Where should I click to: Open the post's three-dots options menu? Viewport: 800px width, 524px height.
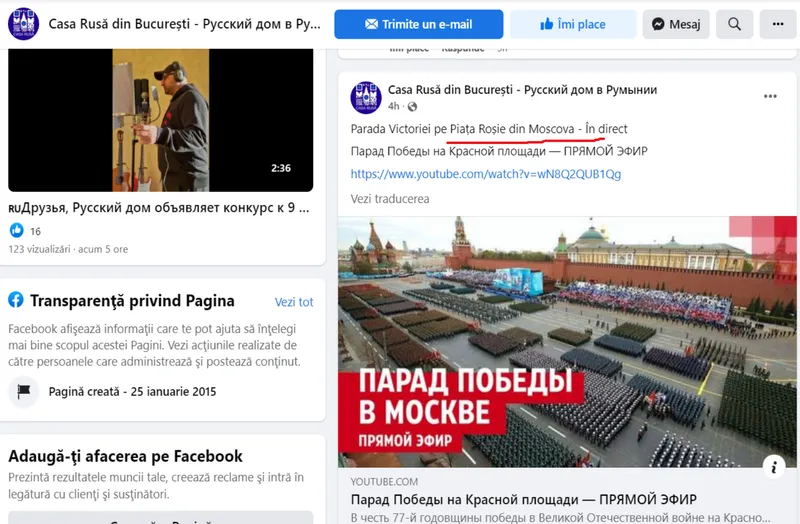coord(770,96)
